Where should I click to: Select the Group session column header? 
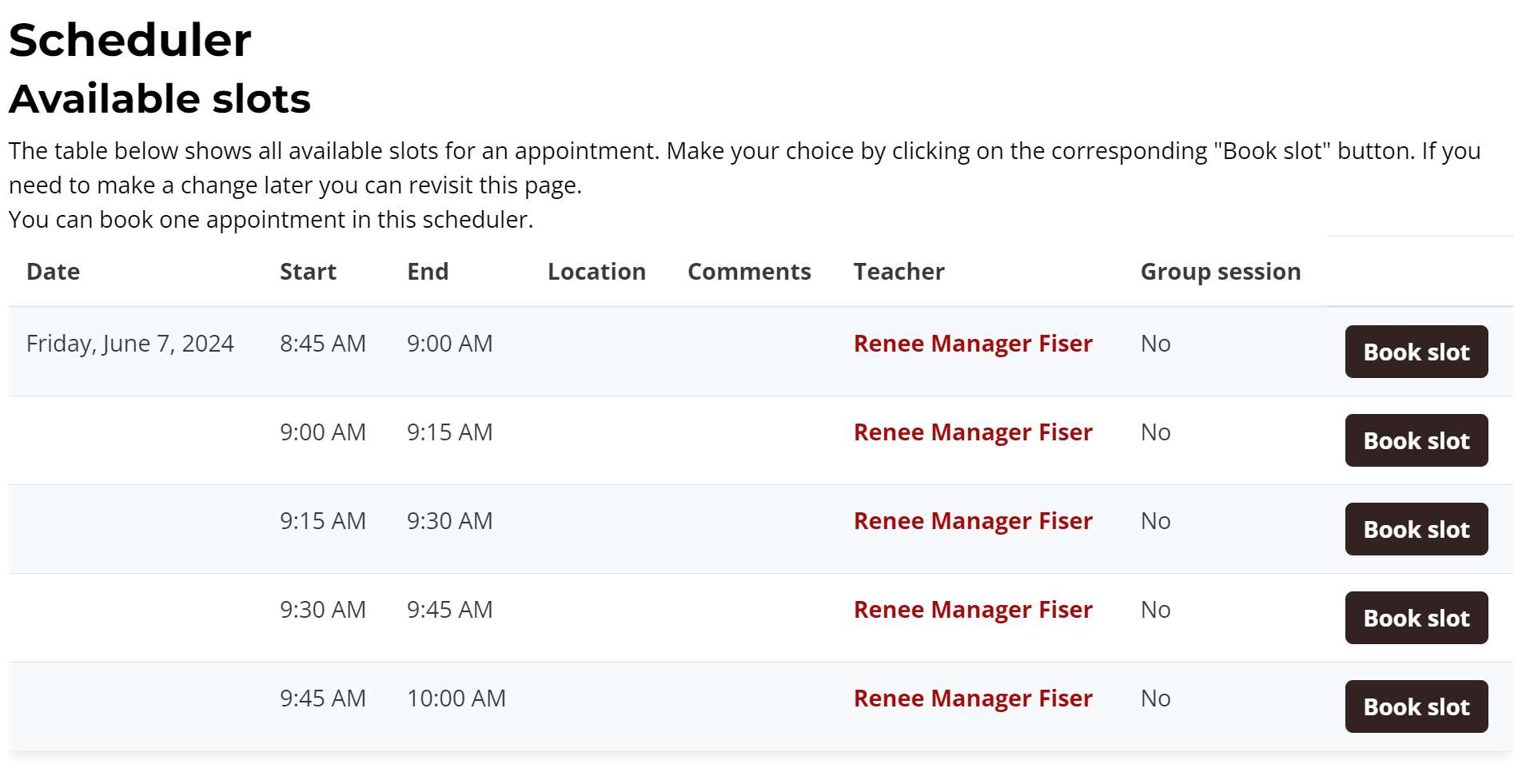click(1221, 273)
